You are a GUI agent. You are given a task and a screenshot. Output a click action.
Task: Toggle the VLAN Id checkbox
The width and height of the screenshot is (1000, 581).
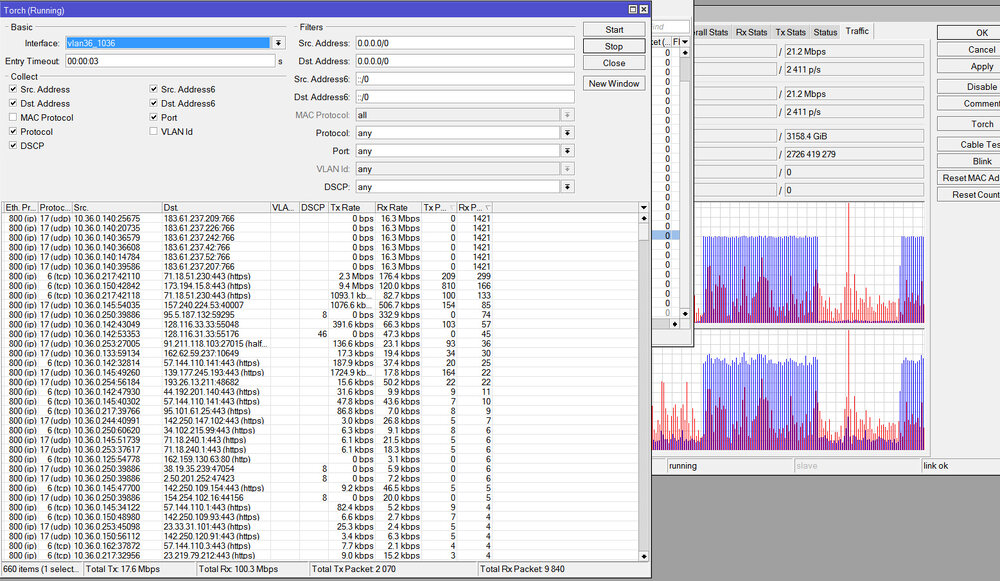tap(153, 131)
